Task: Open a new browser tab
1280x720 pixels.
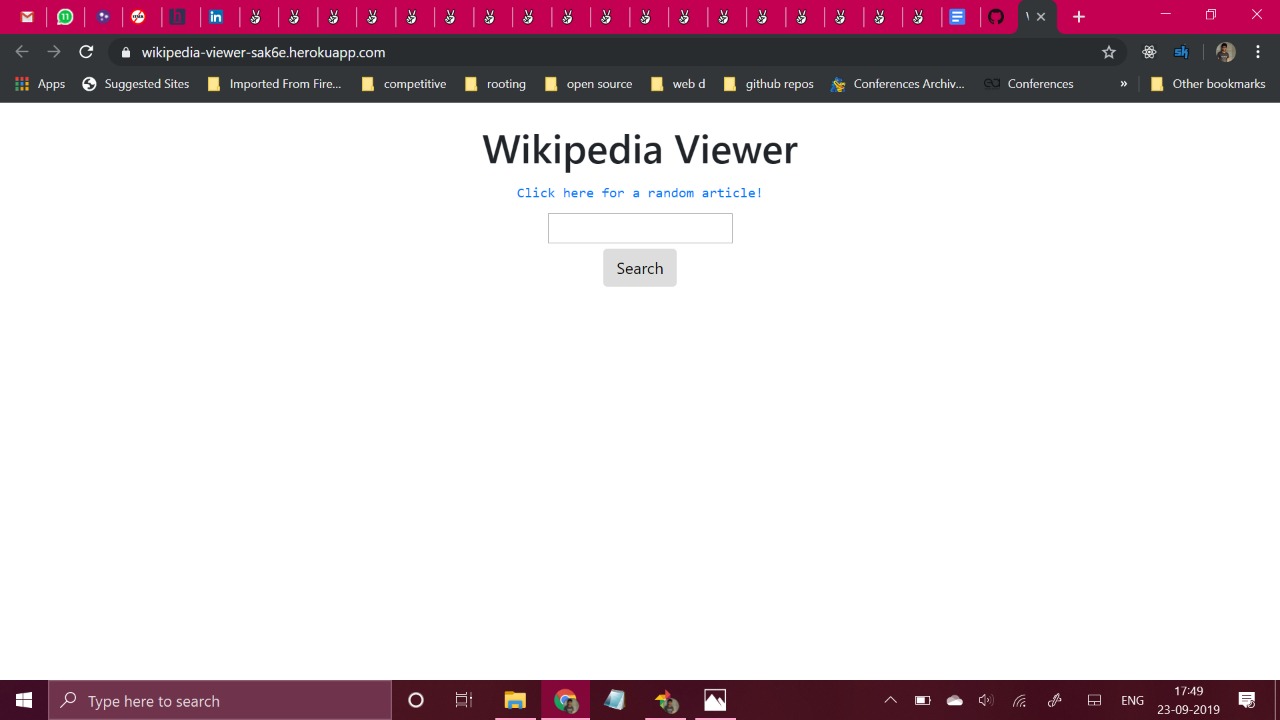Action: click(x=1079, y=17)
